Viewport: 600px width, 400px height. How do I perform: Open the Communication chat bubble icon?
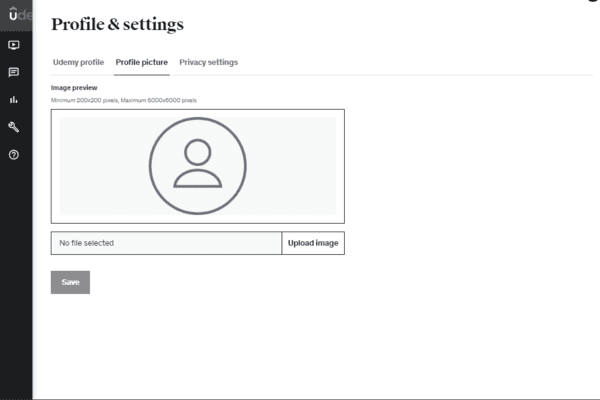14,72
